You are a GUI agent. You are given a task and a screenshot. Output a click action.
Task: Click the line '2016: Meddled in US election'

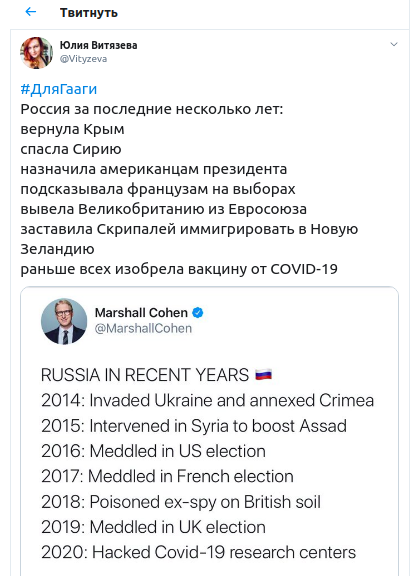(153, 451)
